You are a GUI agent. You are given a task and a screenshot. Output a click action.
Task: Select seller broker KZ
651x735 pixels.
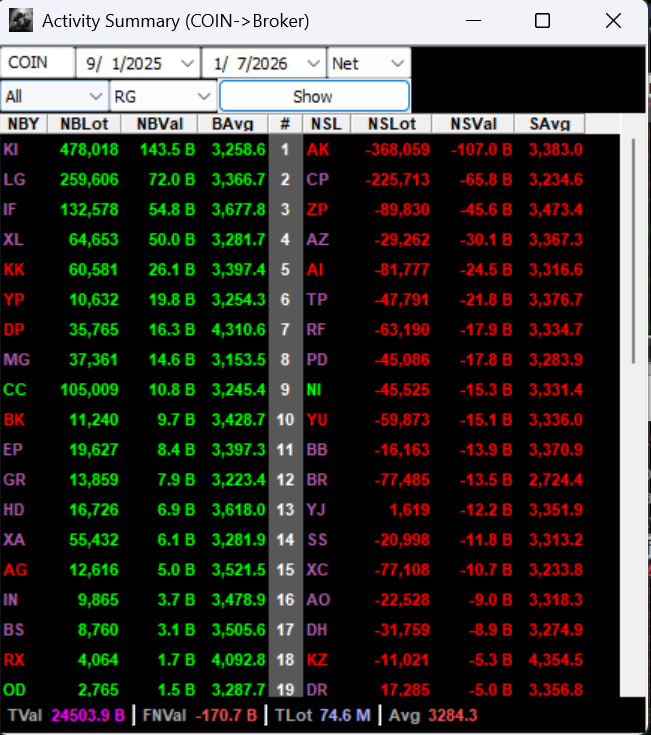point(317,660)
